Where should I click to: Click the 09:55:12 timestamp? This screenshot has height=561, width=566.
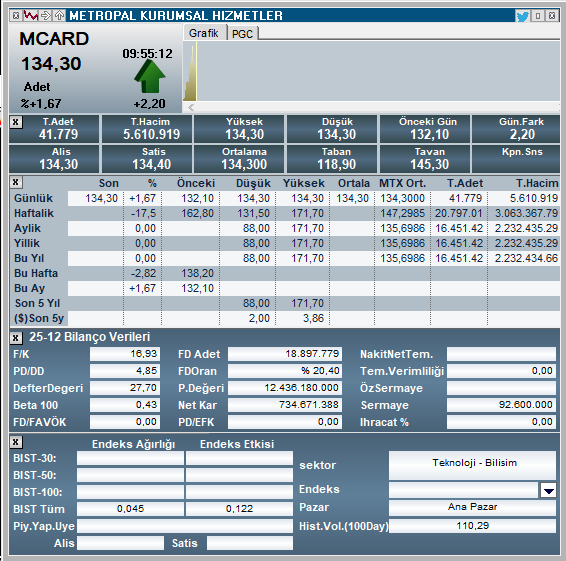pos(147,54)
